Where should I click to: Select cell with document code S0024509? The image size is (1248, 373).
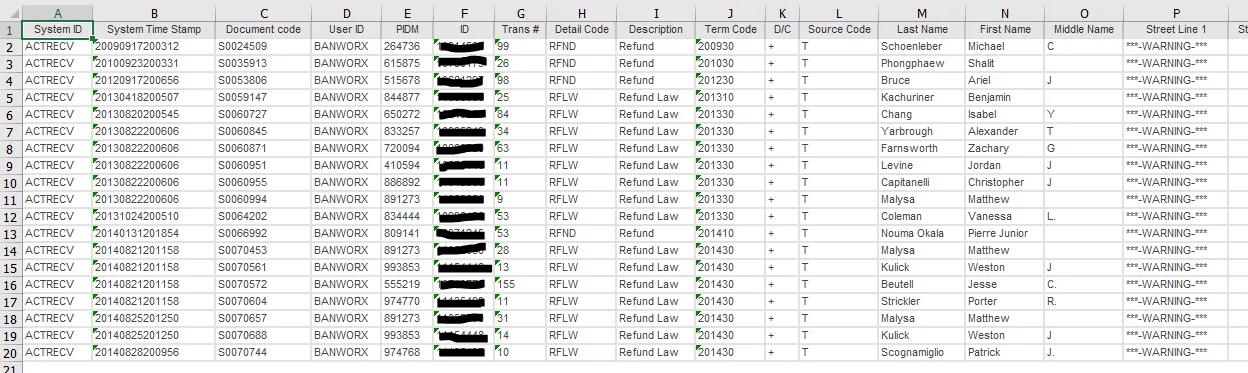[263, 46]
